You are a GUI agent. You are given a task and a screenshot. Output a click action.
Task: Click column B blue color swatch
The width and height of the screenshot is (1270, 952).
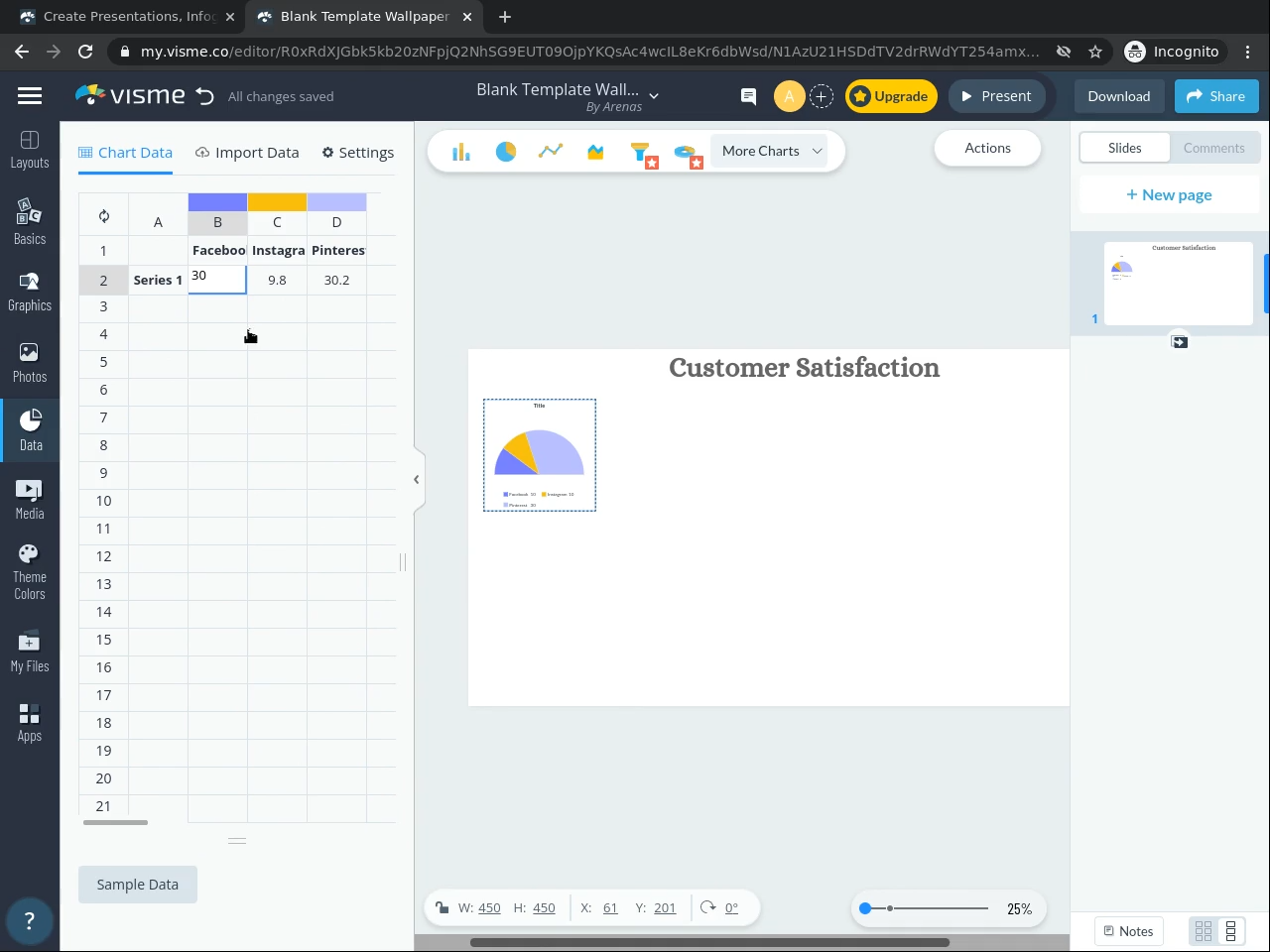coord(217,202)
